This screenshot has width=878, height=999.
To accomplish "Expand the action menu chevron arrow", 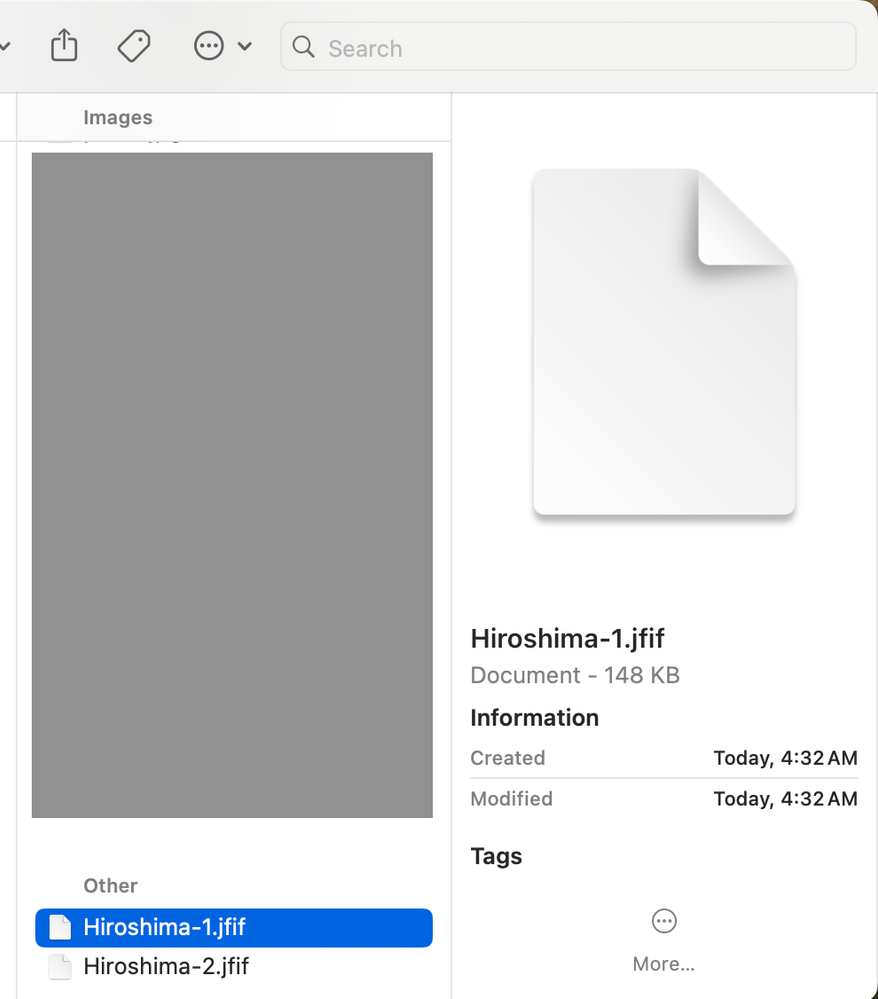I will click(245, 47).
